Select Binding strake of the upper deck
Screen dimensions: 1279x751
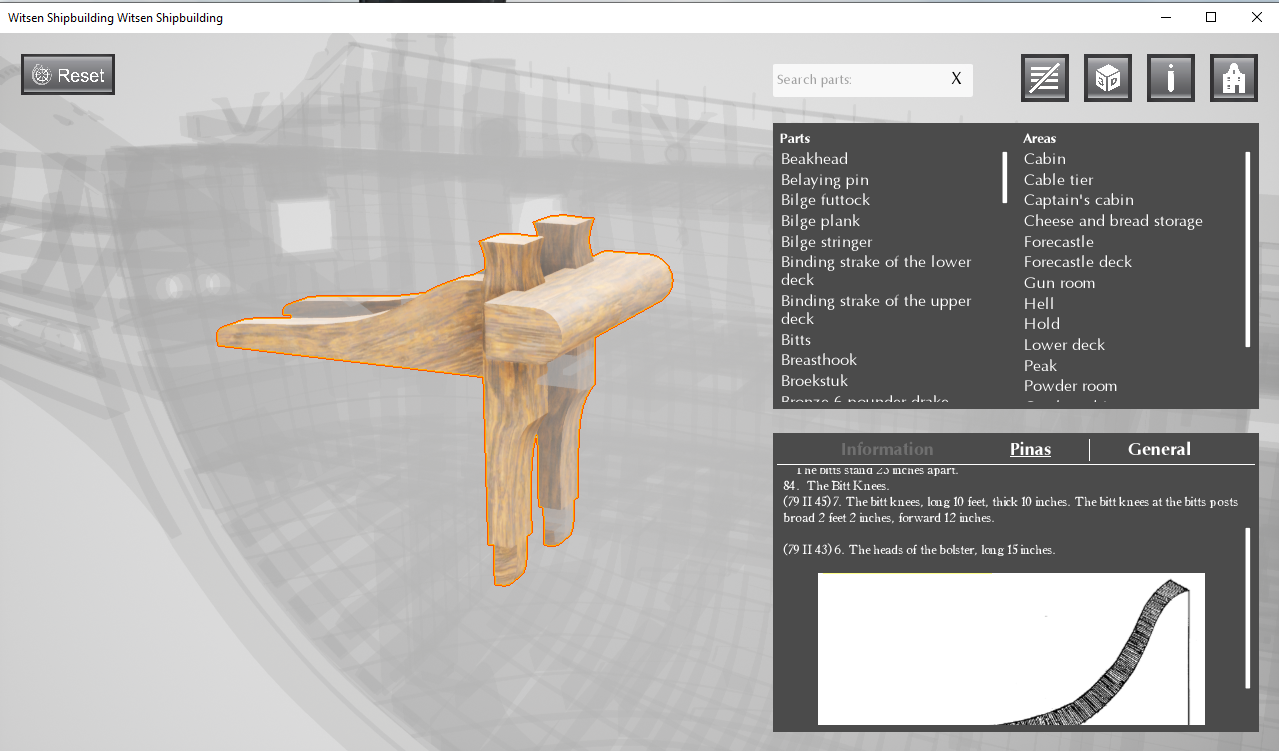click(876, 310)
